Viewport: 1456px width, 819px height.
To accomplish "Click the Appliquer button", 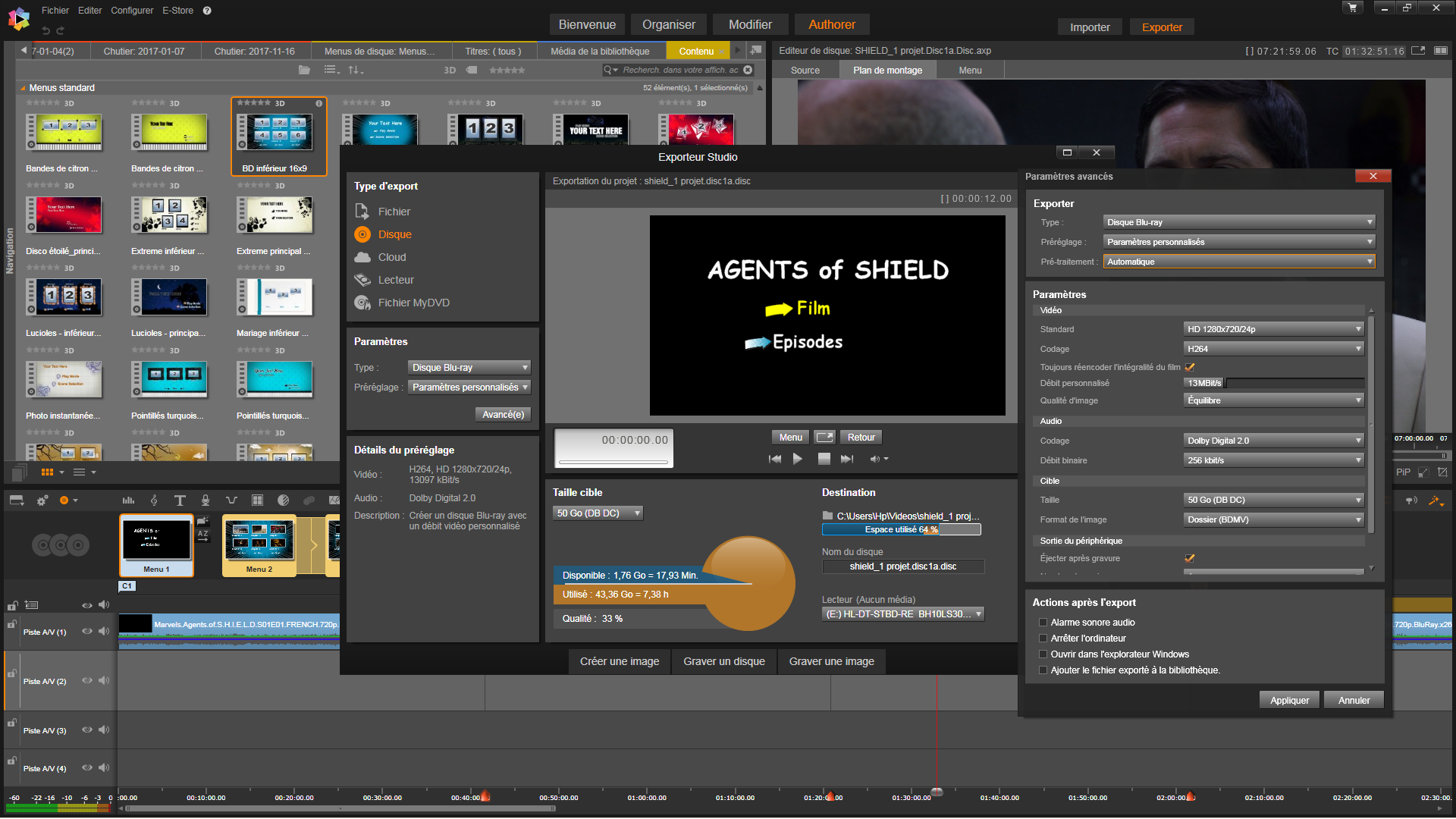I will [1289, 700].
